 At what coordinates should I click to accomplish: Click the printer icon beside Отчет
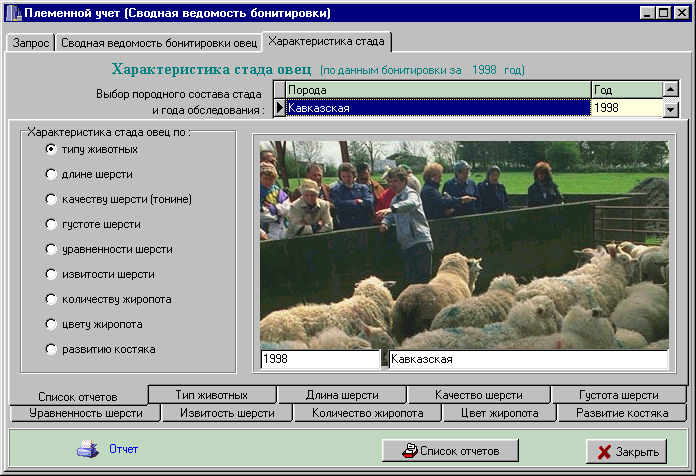(87, 449)
